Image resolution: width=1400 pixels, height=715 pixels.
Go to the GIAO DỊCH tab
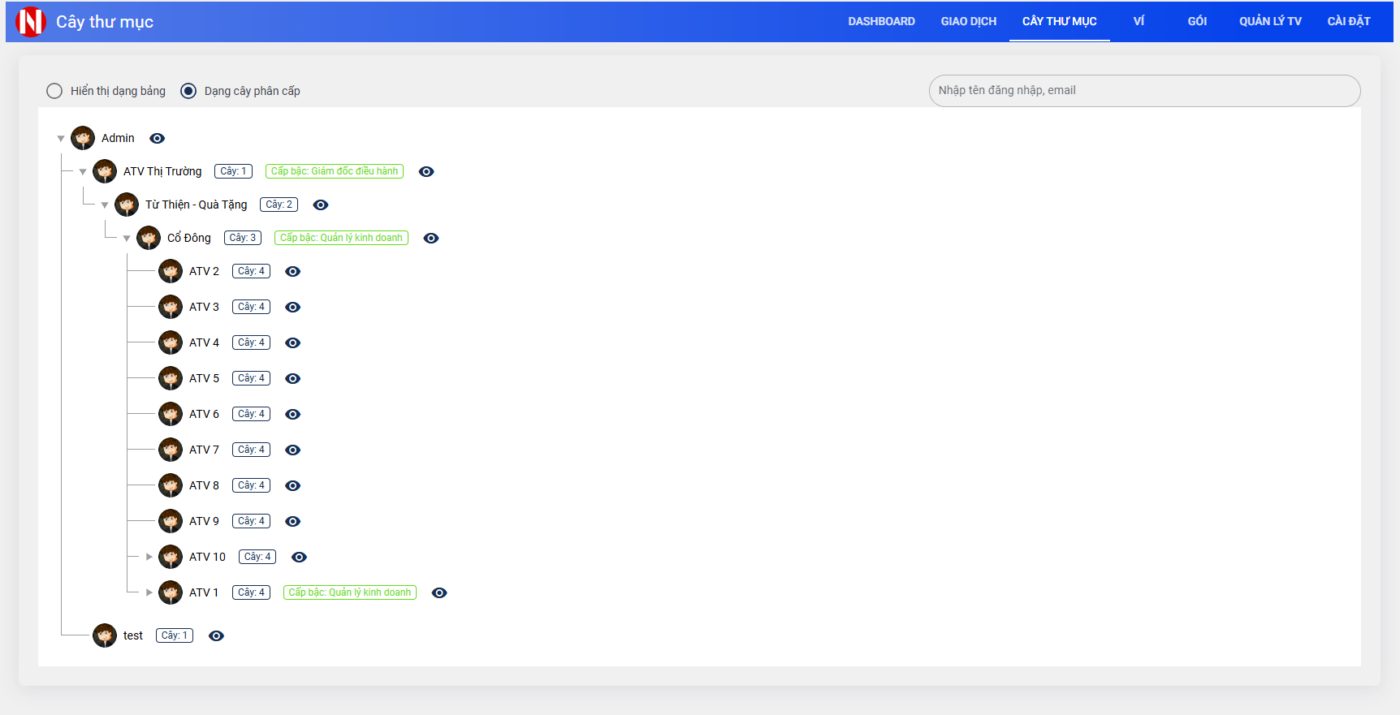pyautogui.click(x=968, y=22)
